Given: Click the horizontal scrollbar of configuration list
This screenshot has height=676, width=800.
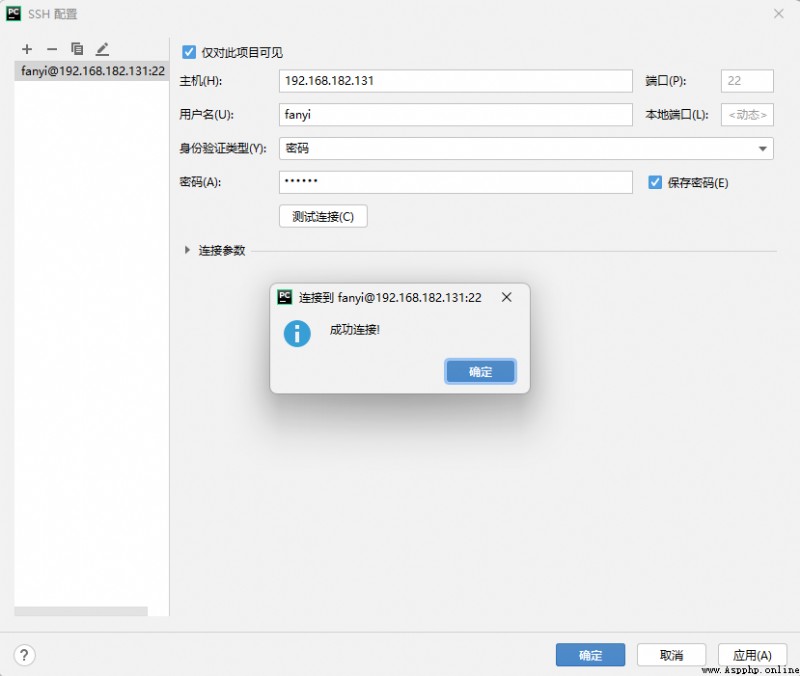Looking at the screenshot, I should click(81, 611).
